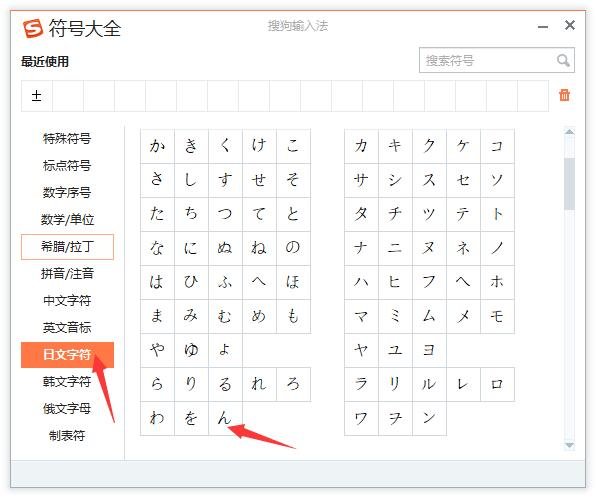This screenshot has width=596, height=498.
Task: Insert hiragana を
Action: [x=191, y=418]
